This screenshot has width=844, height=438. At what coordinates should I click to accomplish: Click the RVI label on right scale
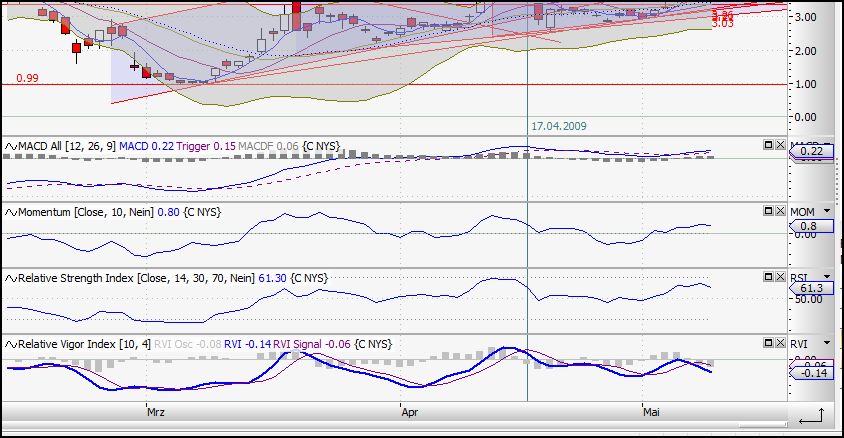coord(799,344)
